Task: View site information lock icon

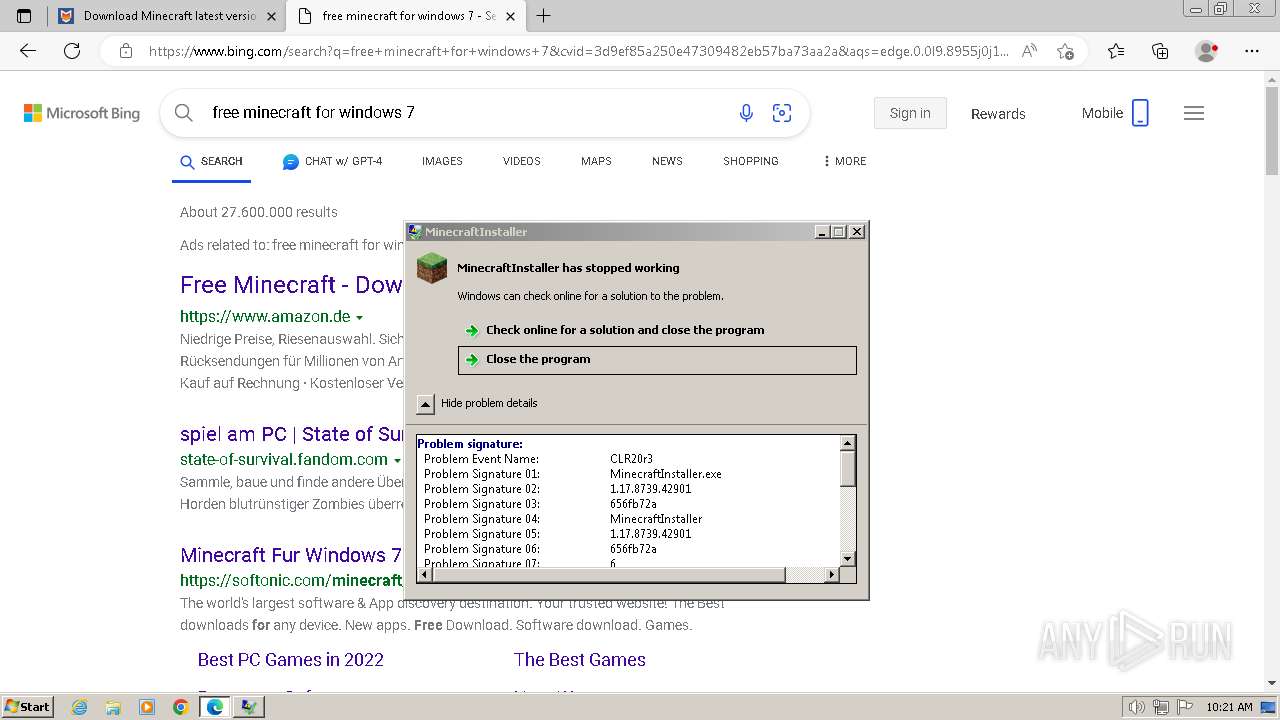Action: (x=125, y=51)
